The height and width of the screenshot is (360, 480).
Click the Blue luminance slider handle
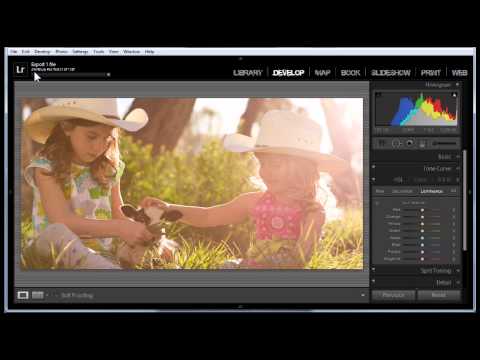pos(422,245)
